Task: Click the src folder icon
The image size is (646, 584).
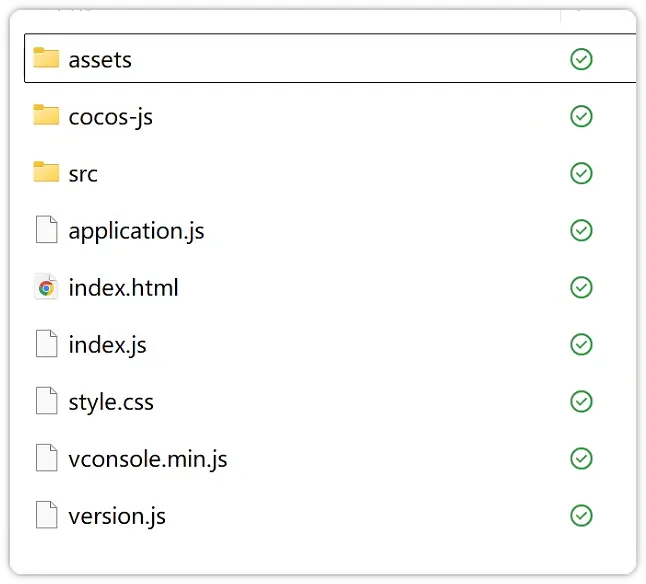Action: click(x=46, y=172)
